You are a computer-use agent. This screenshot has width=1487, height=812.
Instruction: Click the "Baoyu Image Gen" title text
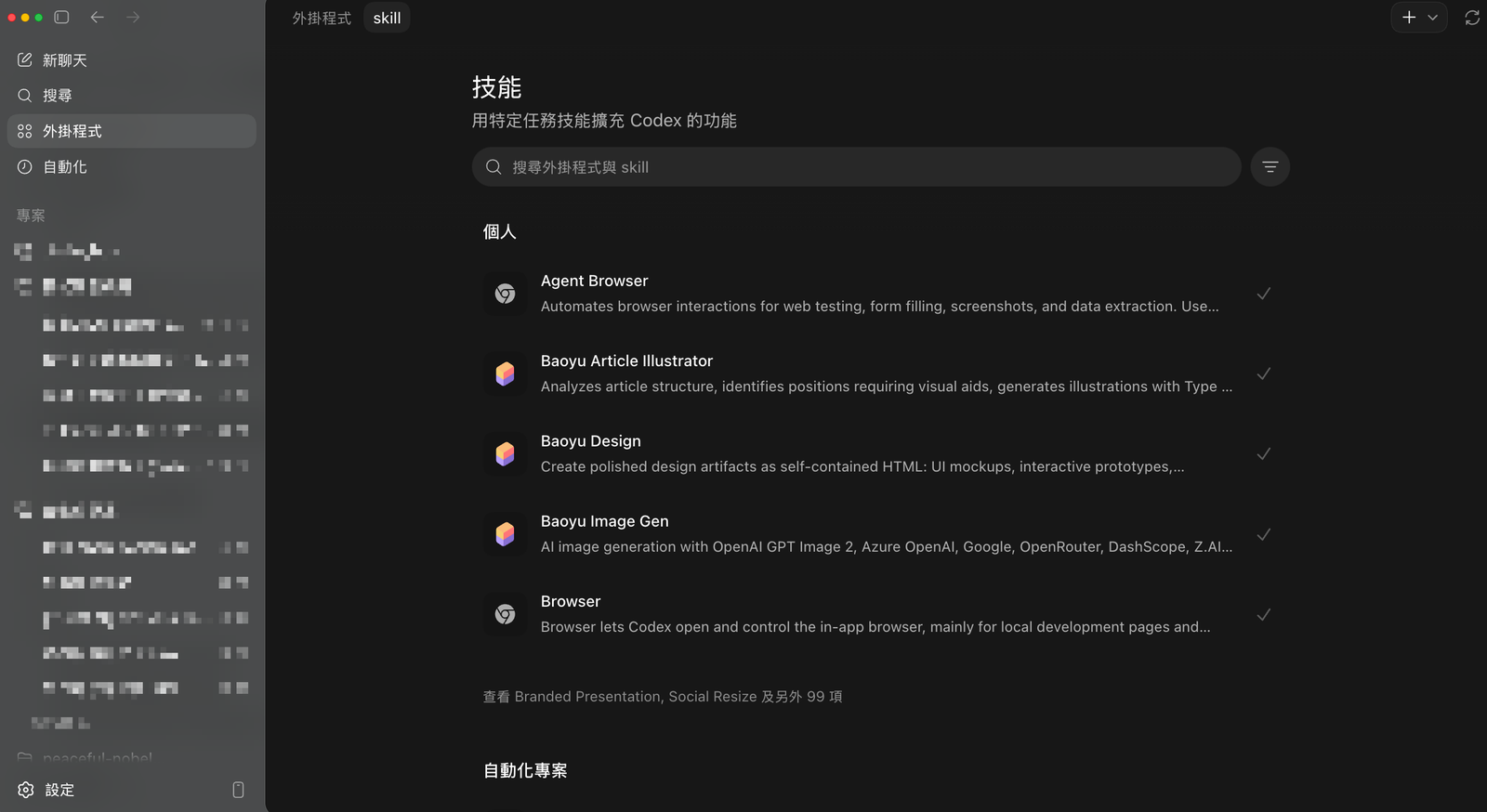pyautogui.click(x=605, y=521)
